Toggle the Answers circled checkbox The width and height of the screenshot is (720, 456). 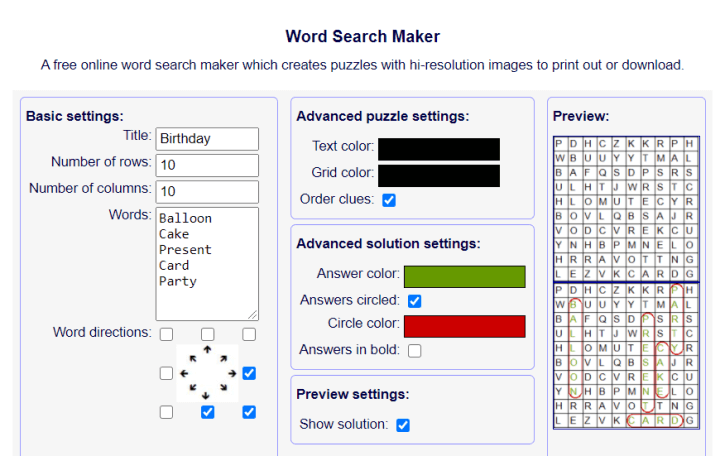point(414,301)
